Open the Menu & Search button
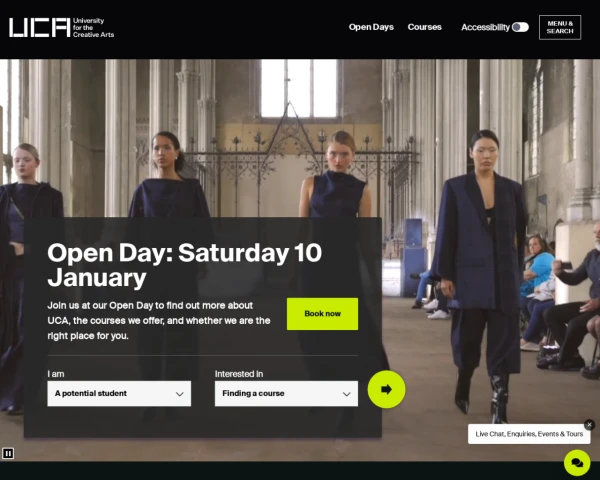 coord(560,27)
